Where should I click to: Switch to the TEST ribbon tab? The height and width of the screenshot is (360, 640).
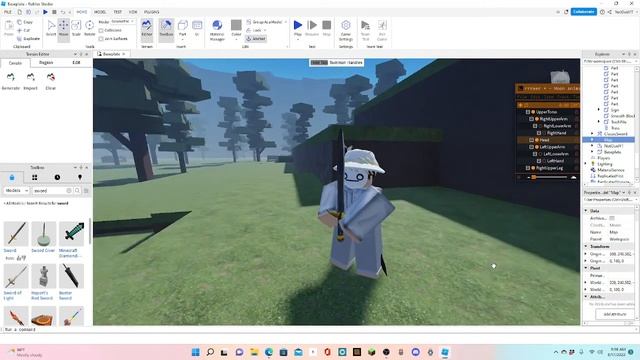tap(118, 12)
